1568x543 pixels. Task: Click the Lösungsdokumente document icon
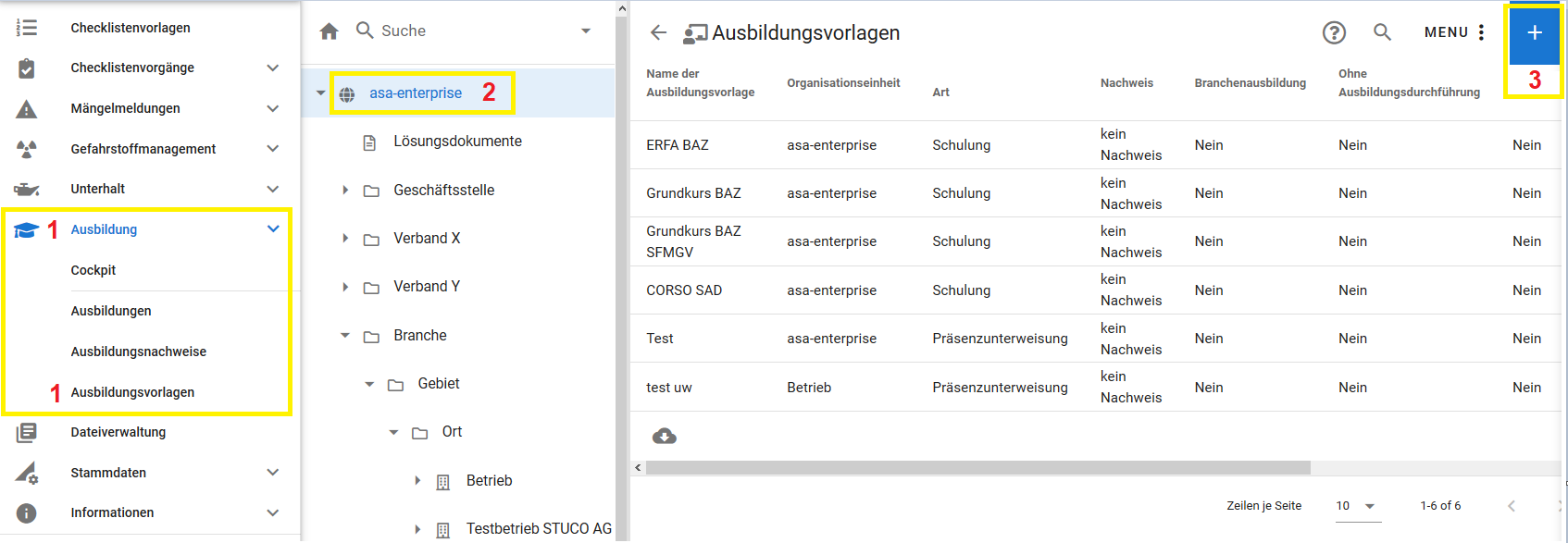point(369,142)
